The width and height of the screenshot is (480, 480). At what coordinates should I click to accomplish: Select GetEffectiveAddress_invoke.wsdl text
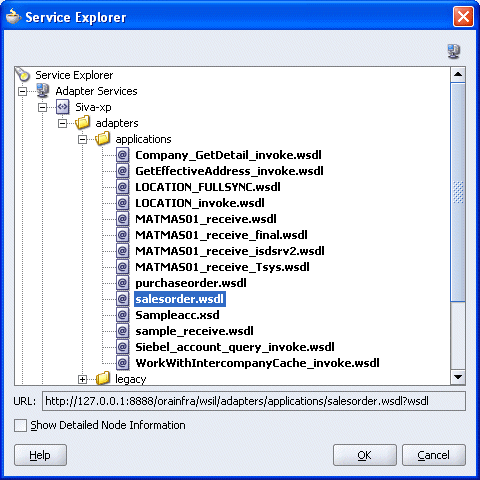(x=229, y=171)
